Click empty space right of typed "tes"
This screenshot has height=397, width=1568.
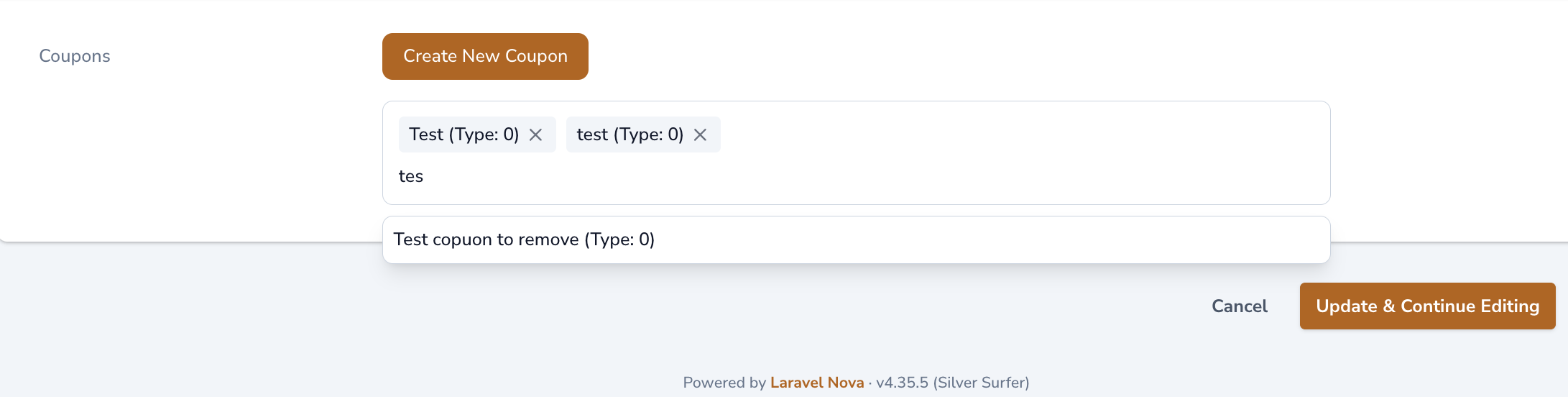[x=862, y=177]
